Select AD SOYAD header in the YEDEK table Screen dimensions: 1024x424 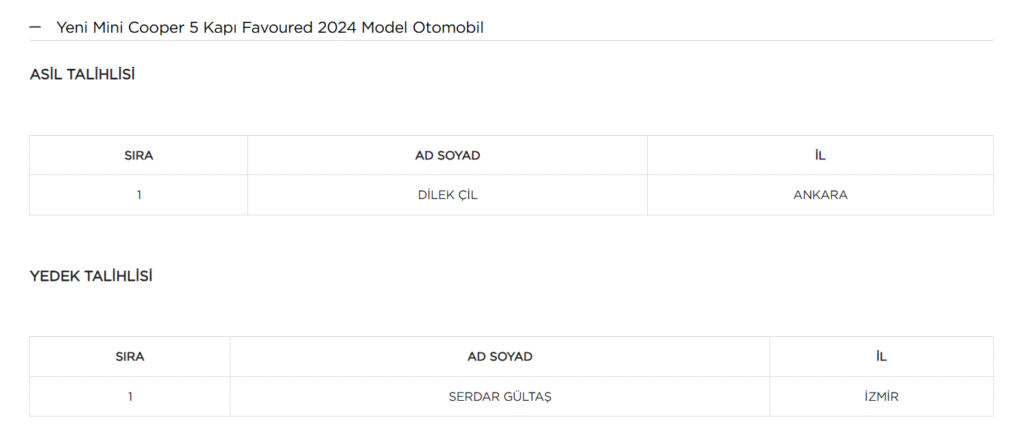click(x=500, y=357)
